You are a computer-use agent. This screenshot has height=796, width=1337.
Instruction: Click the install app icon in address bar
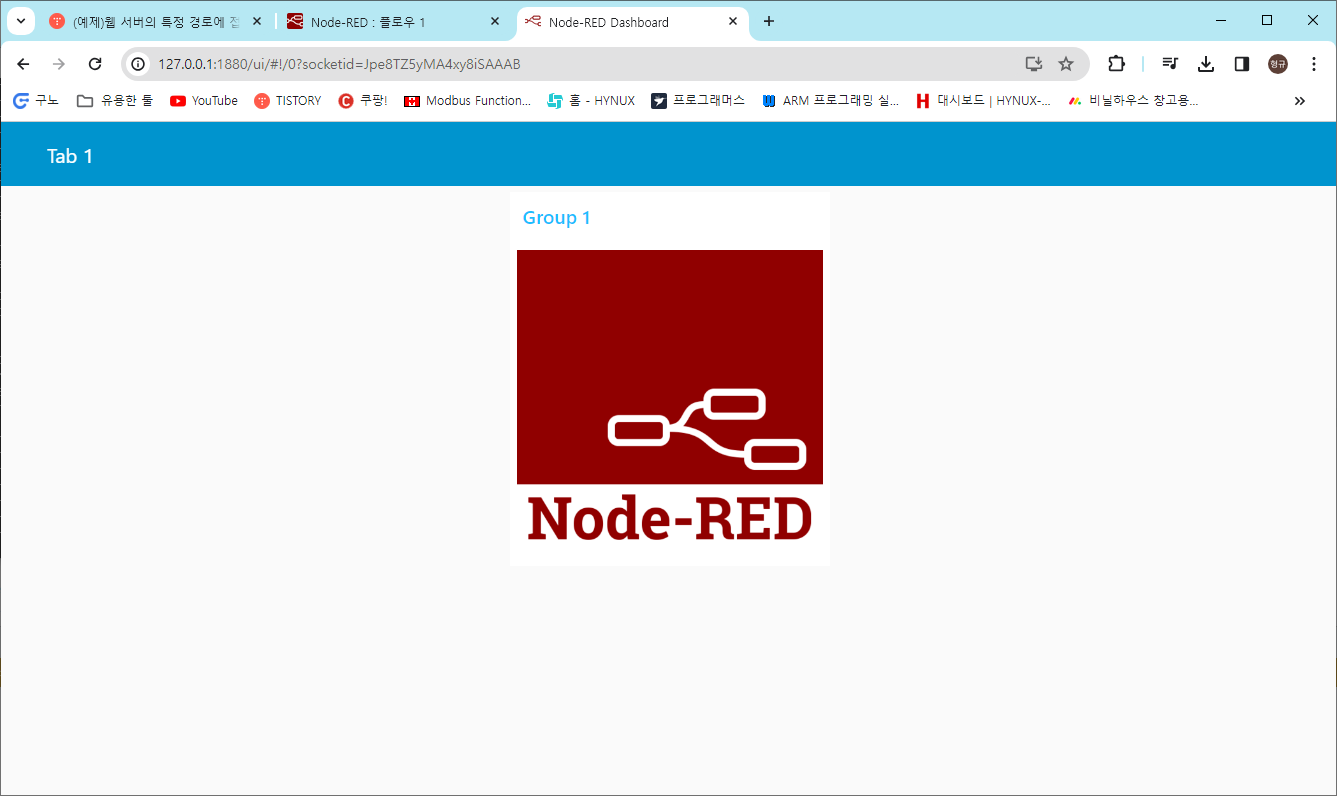coord(1034,64)
